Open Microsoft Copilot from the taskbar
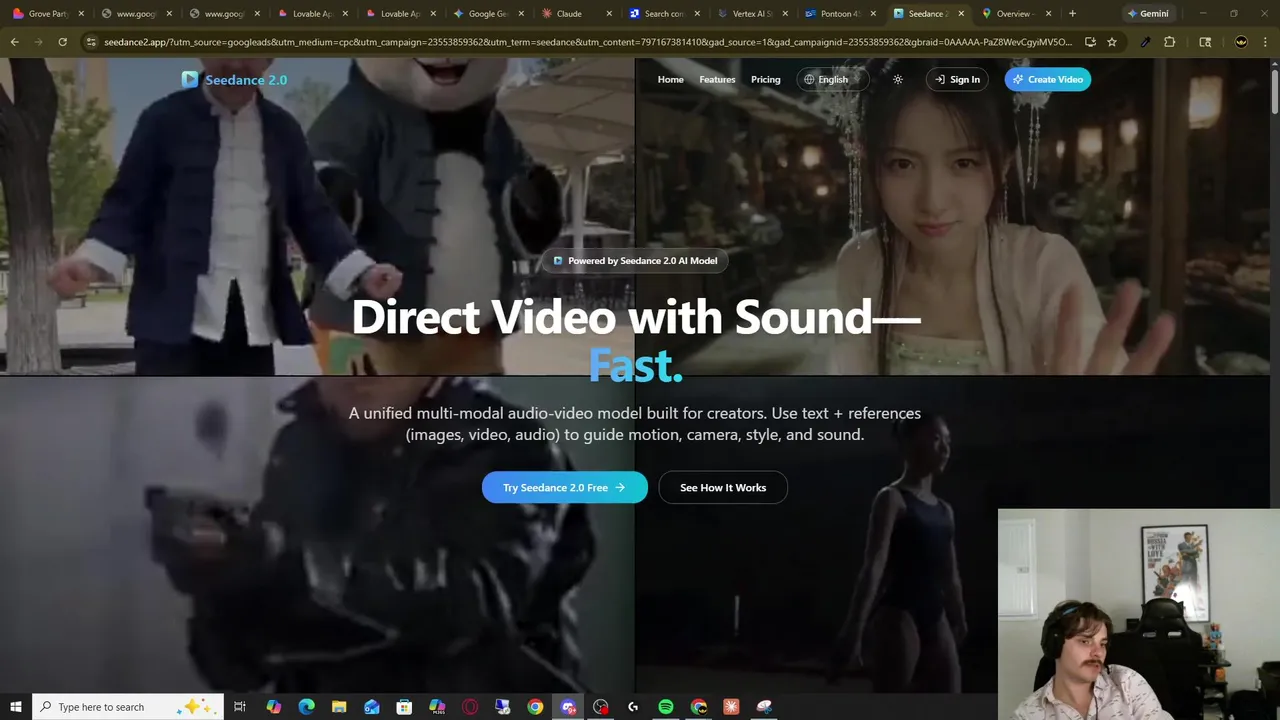 click(x=273, y=707)
